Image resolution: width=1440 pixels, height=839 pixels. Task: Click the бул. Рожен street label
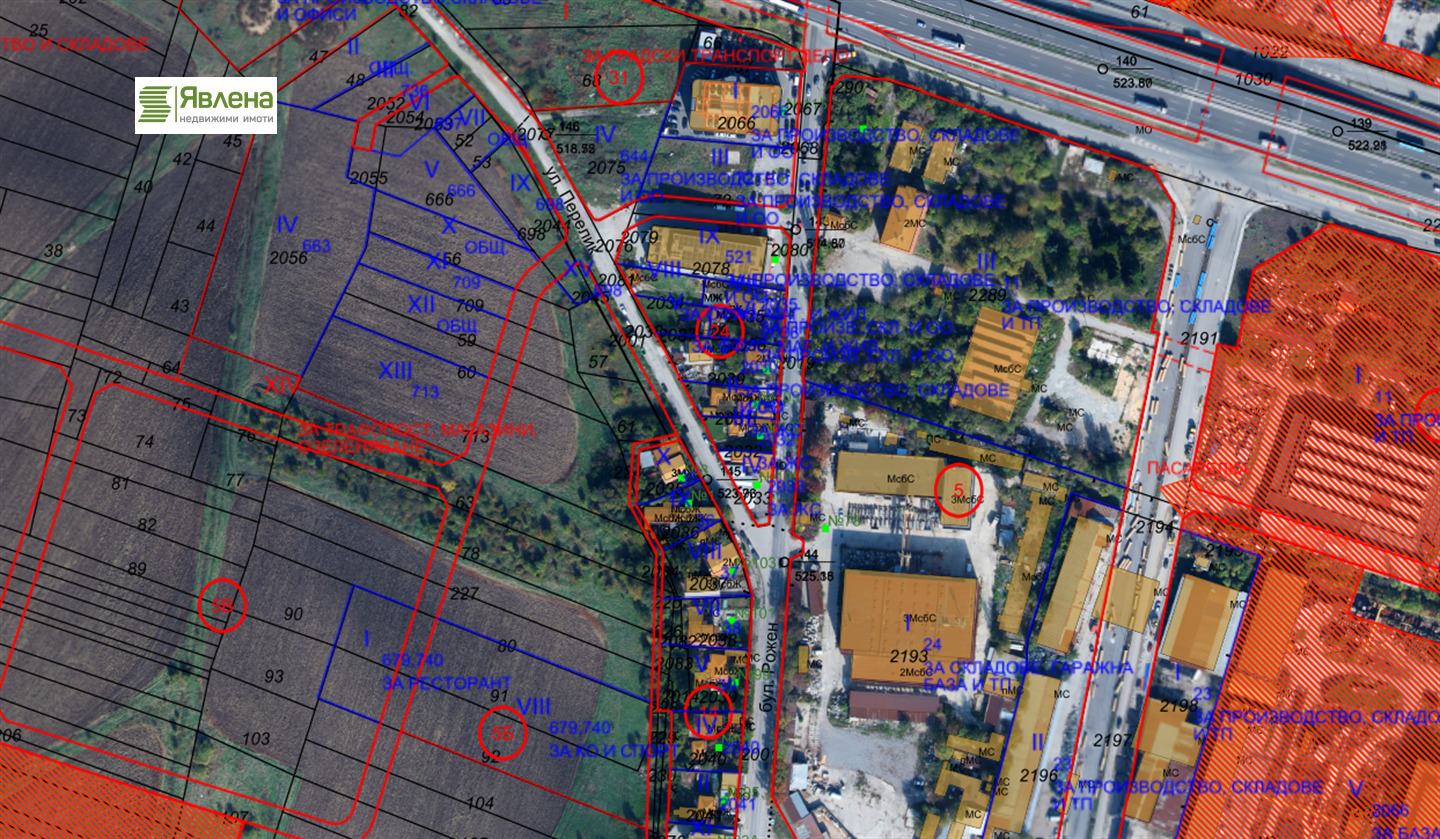click(x=769, y=675)
